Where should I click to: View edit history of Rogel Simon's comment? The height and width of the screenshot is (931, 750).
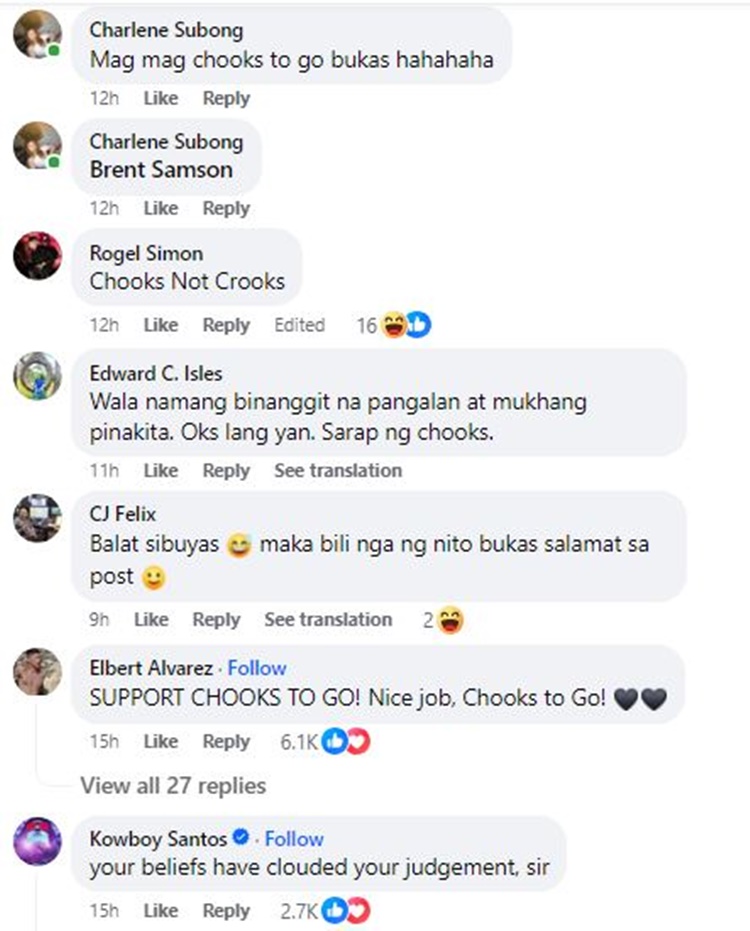[299, 325]
